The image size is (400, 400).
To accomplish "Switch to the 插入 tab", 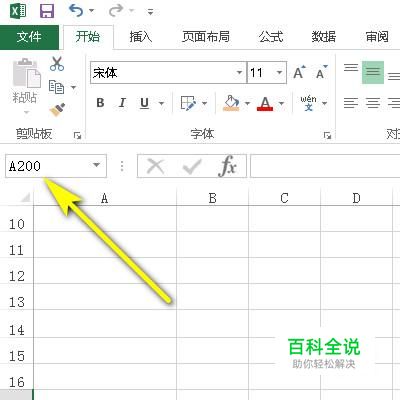I will pyautogui.click(x=141, y=37).
